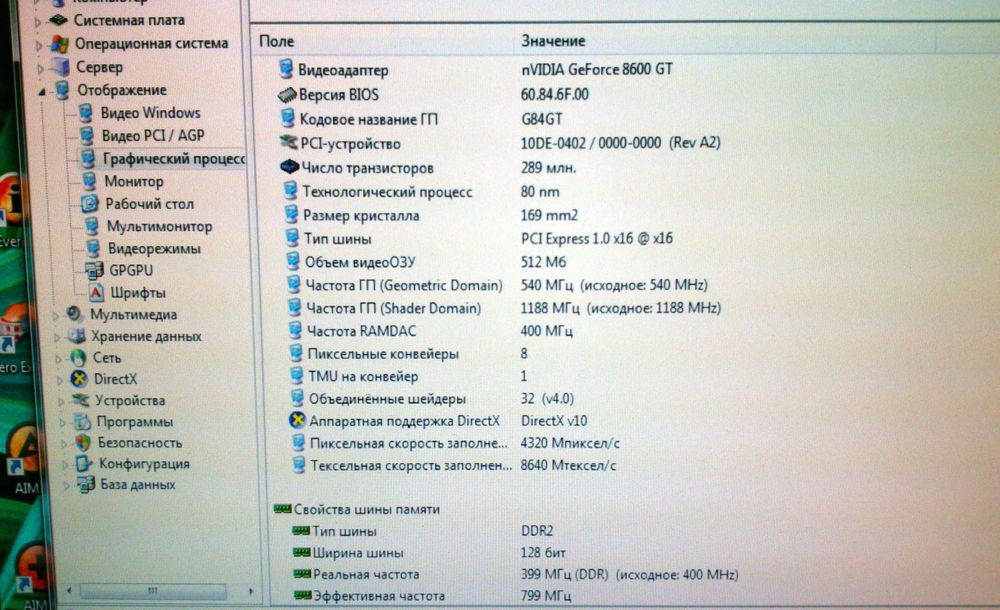1000x610 pixels.
Task: Click the Операционная система Windows flag icon
Action: pos(60,44)
